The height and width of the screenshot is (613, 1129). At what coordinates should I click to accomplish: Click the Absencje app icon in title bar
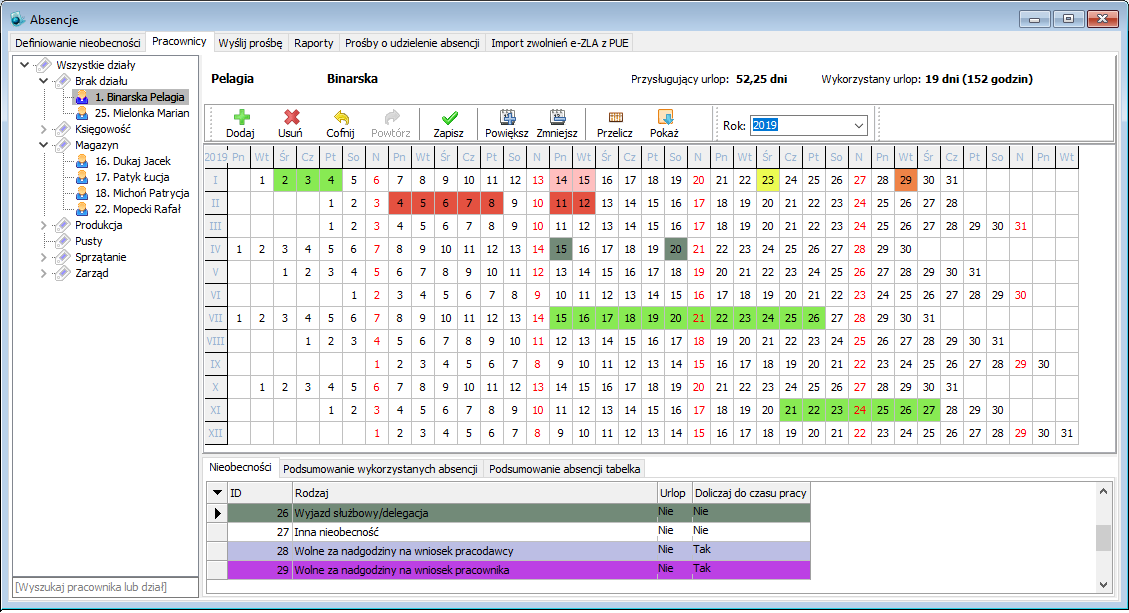pyautogui.click(x=17, y=19)
